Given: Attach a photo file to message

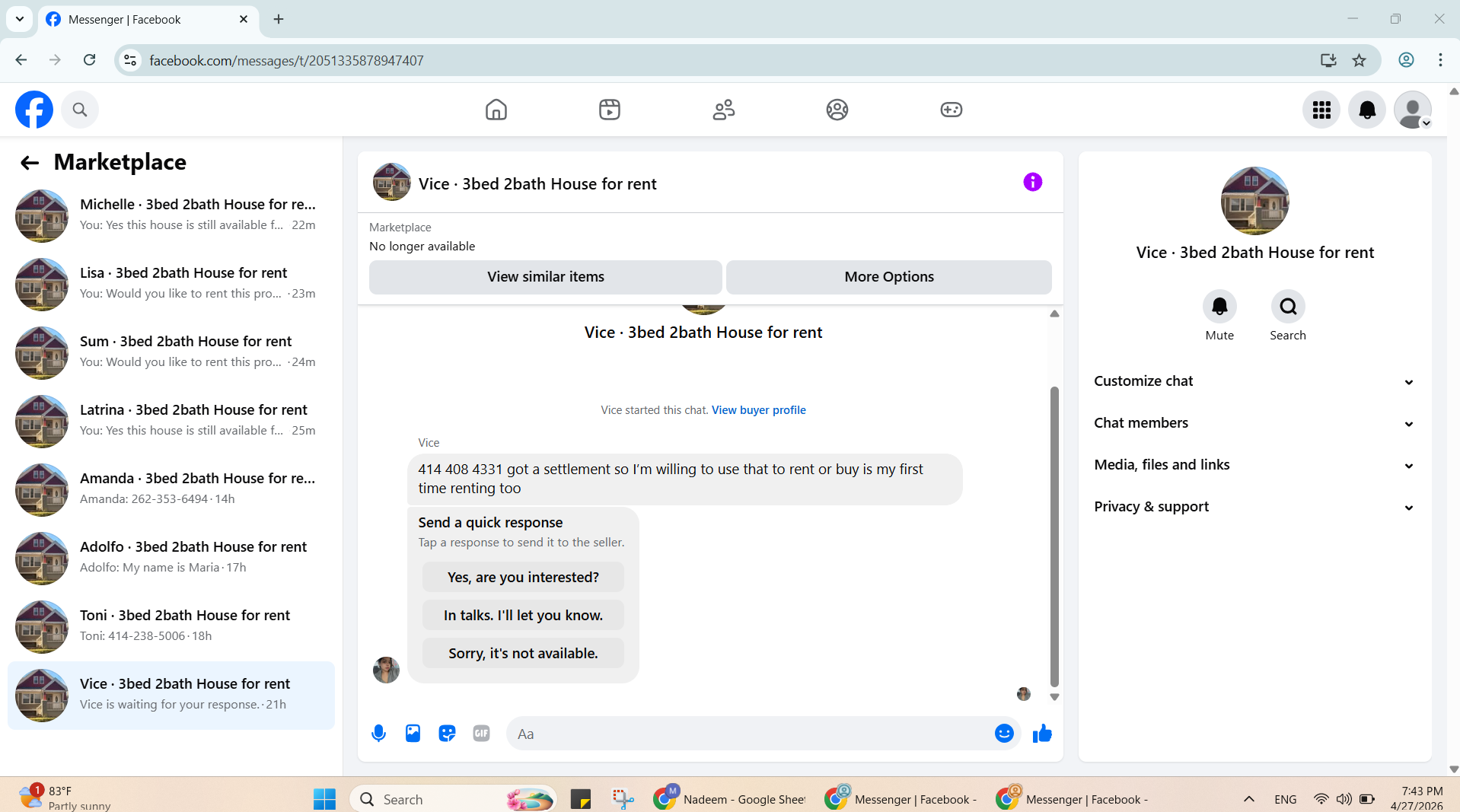Looking at the screenshot, I should pyautogui.click(x=413, y=734).
